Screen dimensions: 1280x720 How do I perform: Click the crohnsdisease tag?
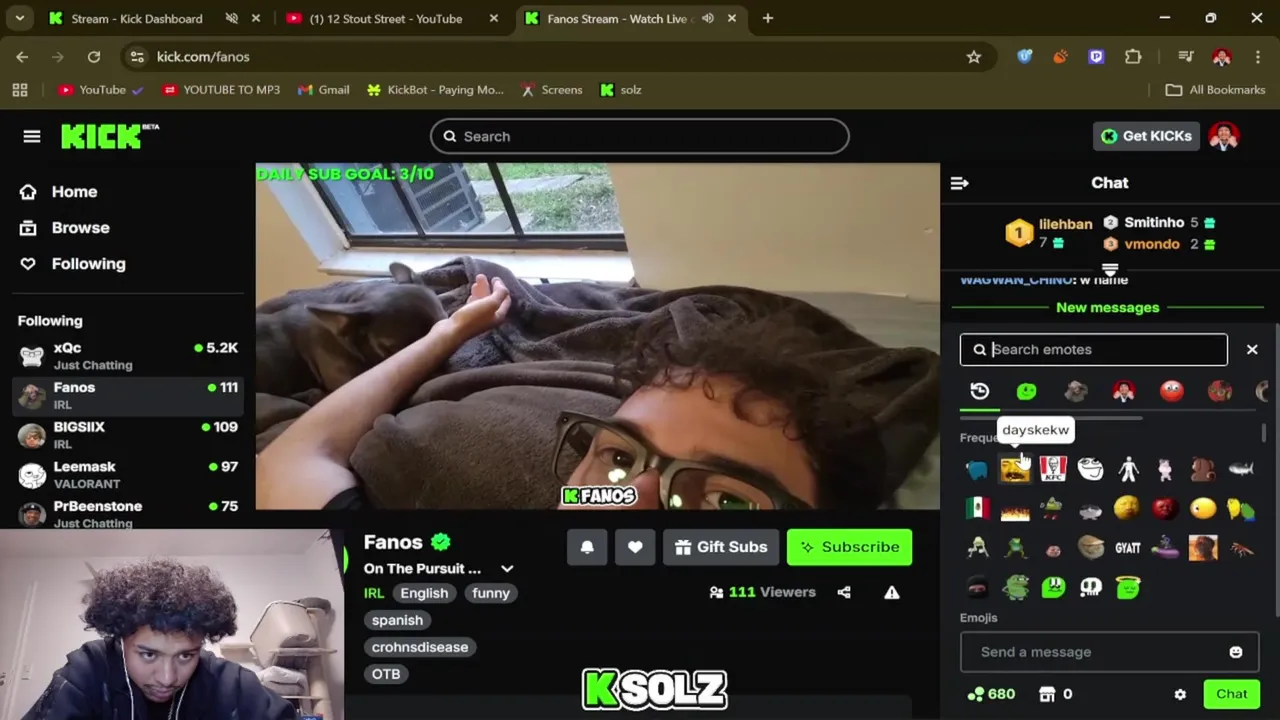tap(420, 647)
